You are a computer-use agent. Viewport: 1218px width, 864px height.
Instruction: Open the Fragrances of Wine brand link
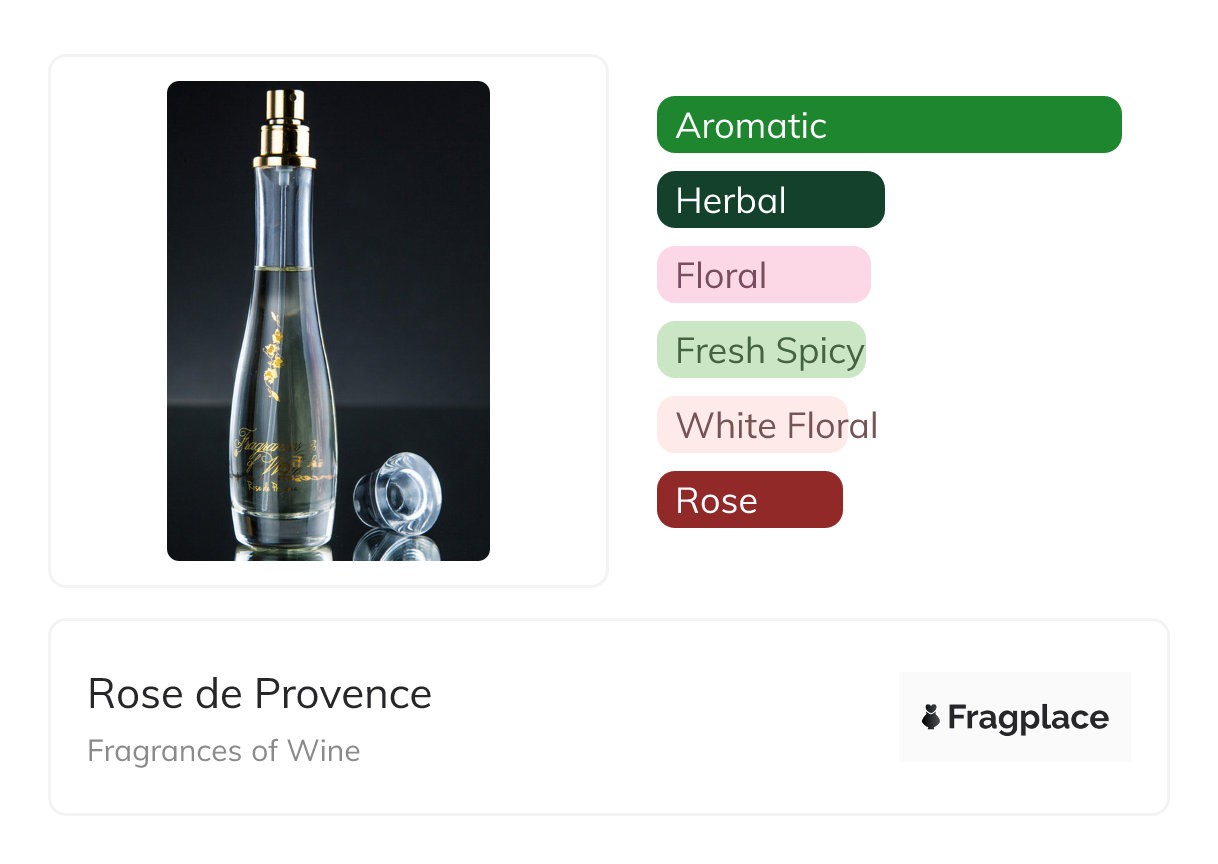click(223, 750)
